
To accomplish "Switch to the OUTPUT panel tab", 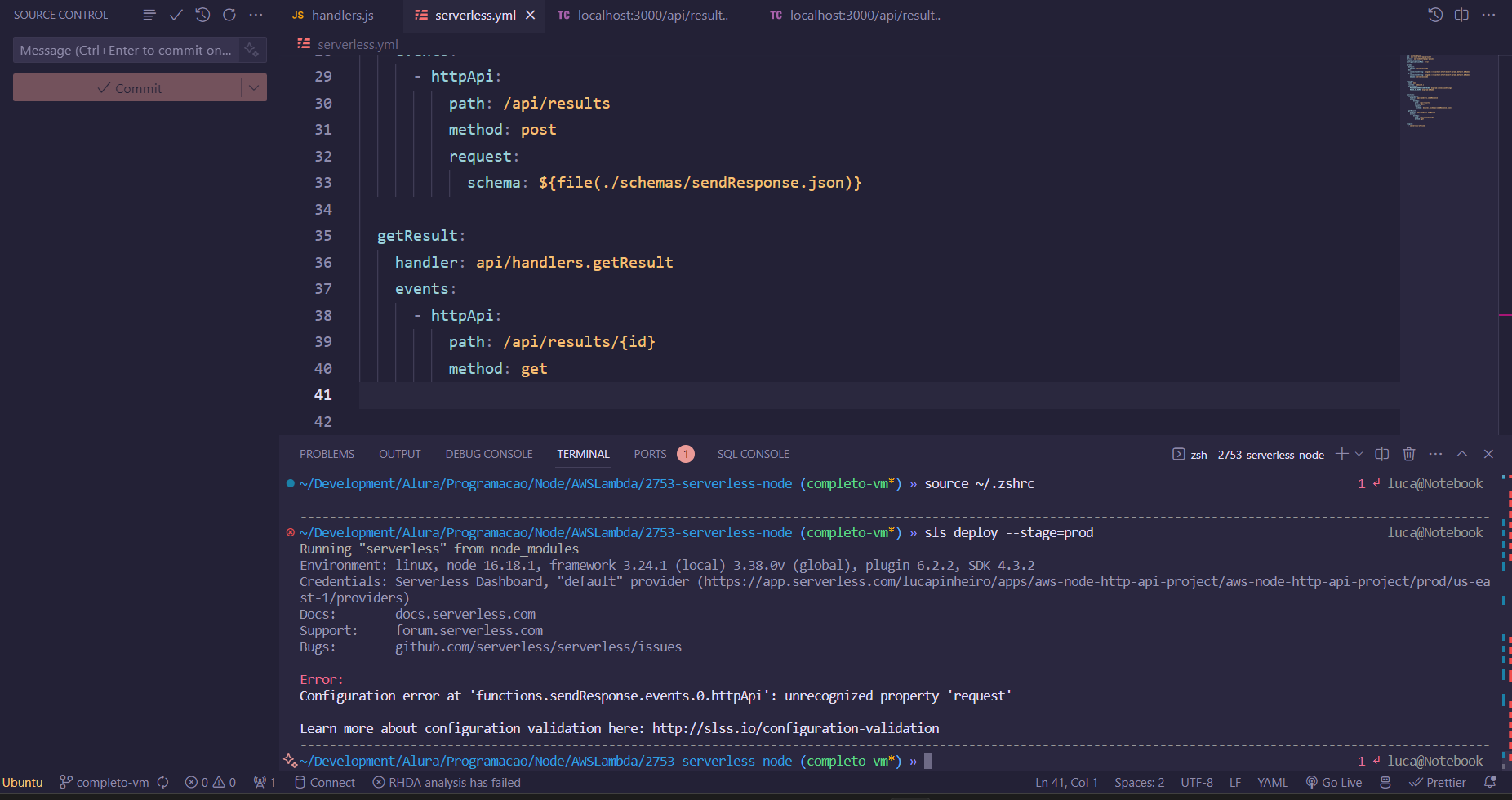I will click(x=400, y=454).
